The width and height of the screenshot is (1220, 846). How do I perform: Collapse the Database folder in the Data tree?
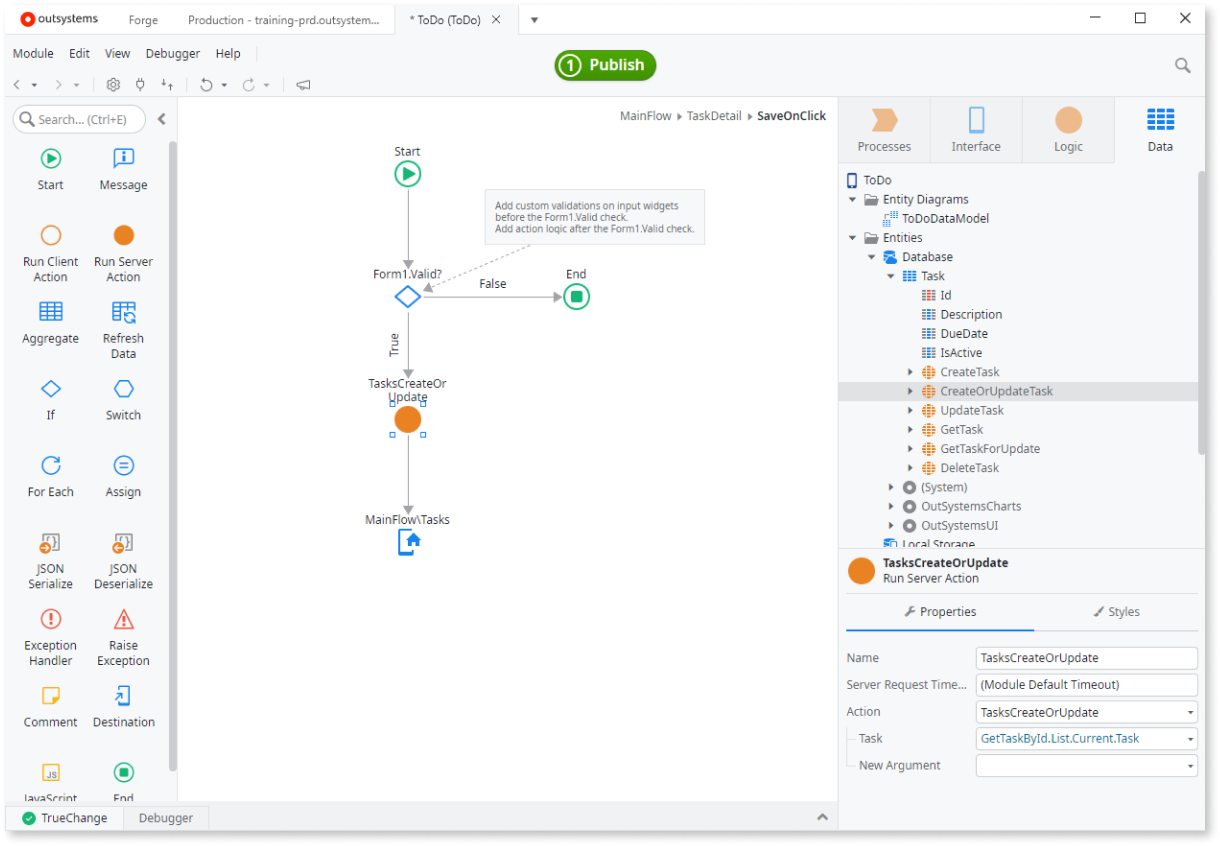[871, 256]
